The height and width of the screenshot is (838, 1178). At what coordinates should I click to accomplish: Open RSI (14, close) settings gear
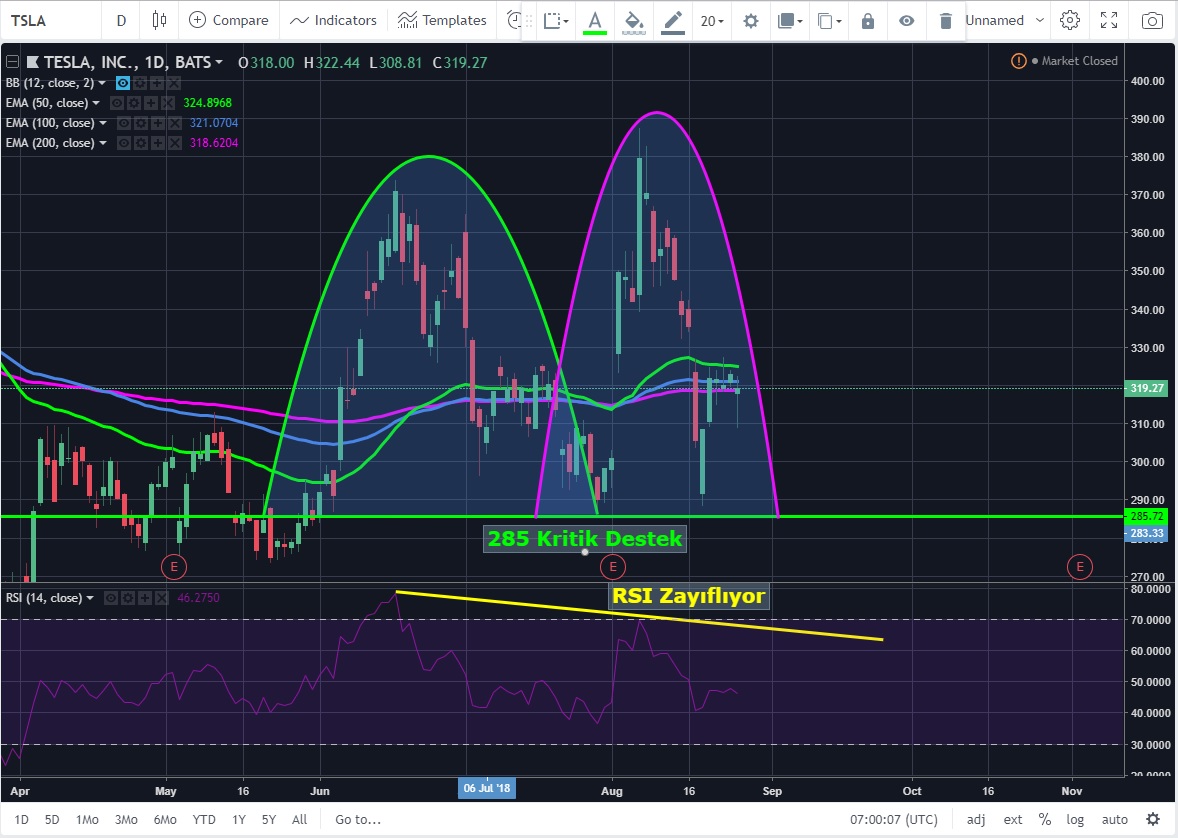pos(128,598)
